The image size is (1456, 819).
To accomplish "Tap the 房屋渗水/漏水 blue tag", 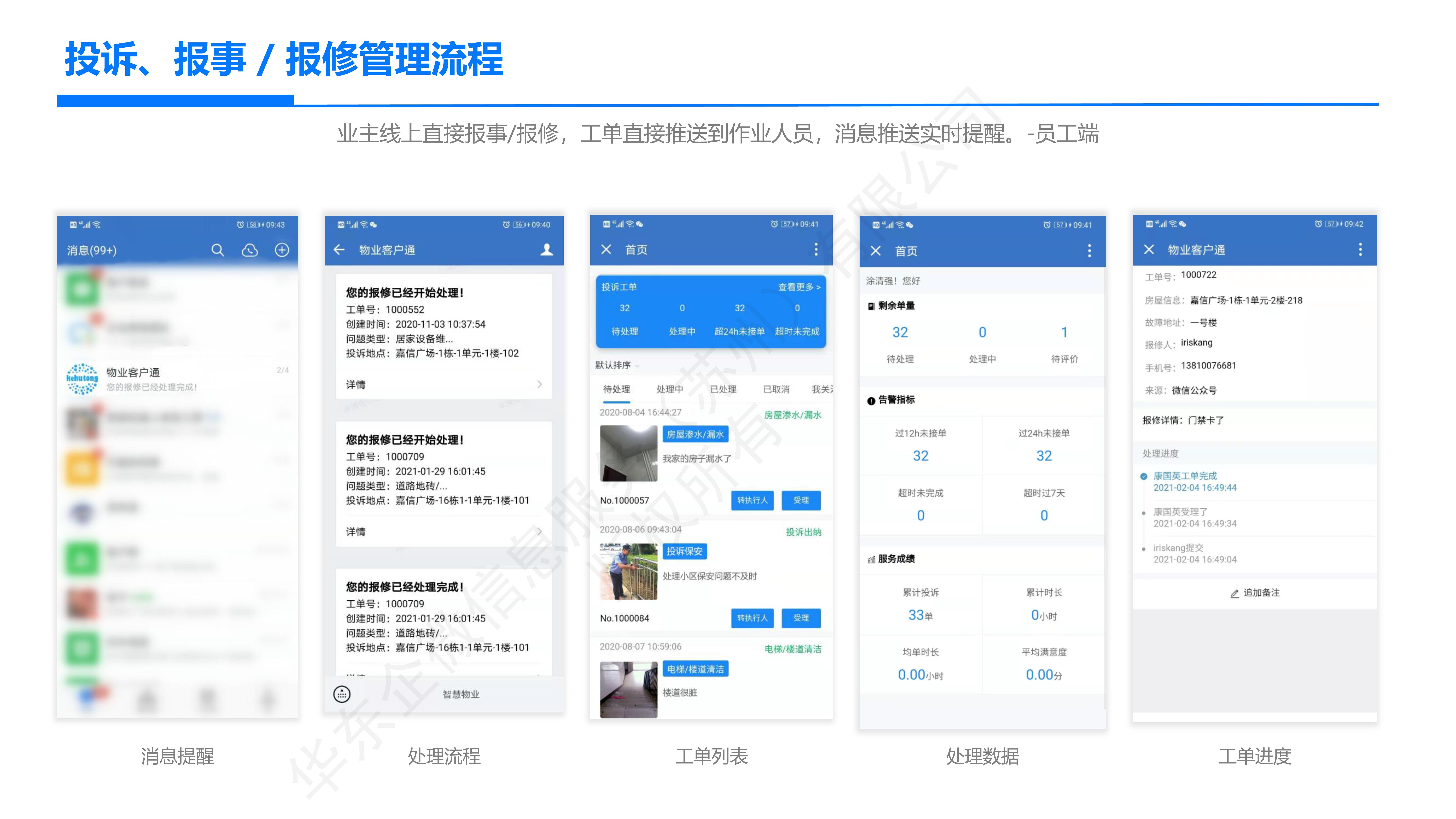I will (x=695, y=434).
